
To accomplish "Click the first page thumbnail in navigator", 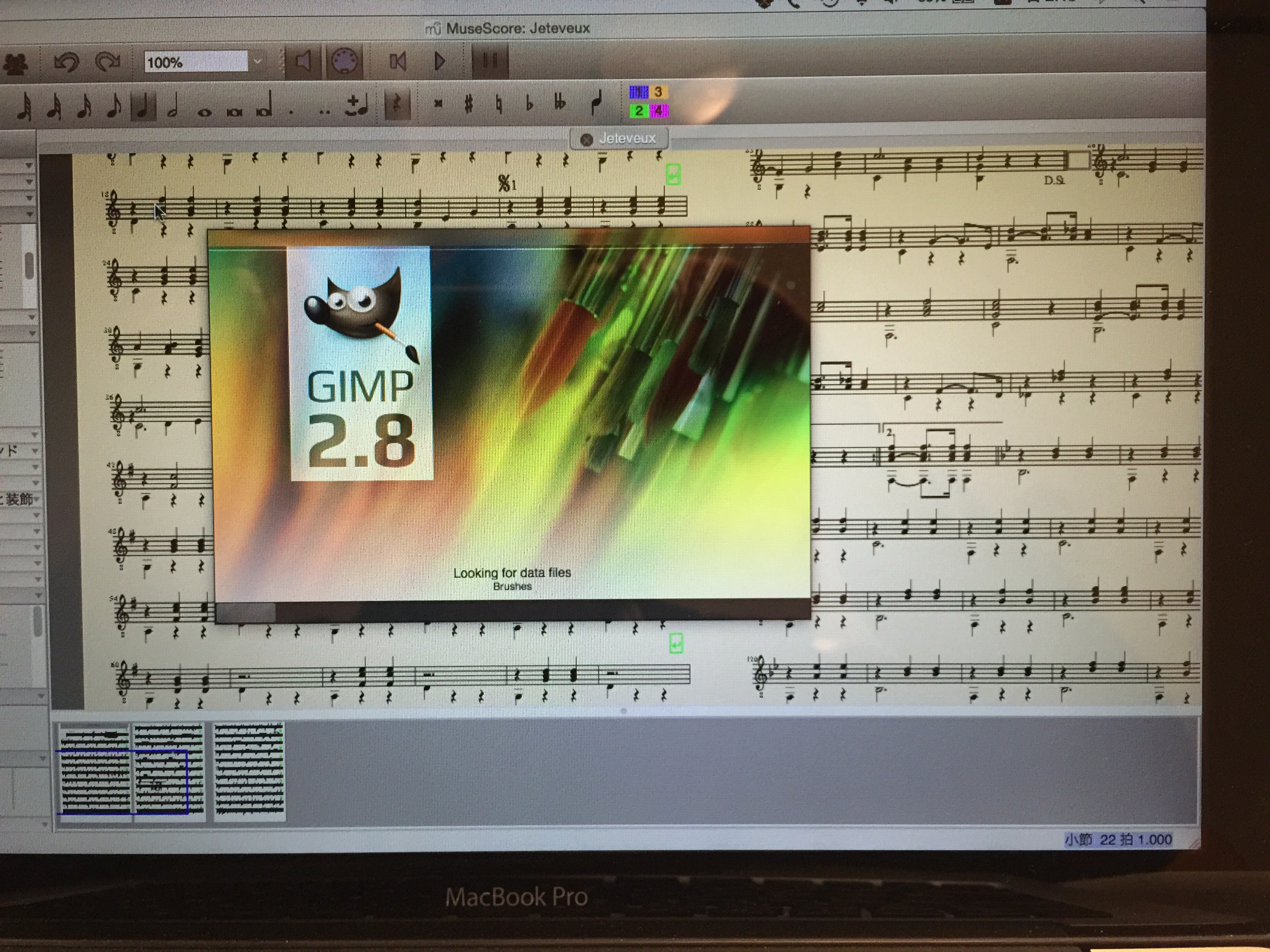I will point(95,771).
